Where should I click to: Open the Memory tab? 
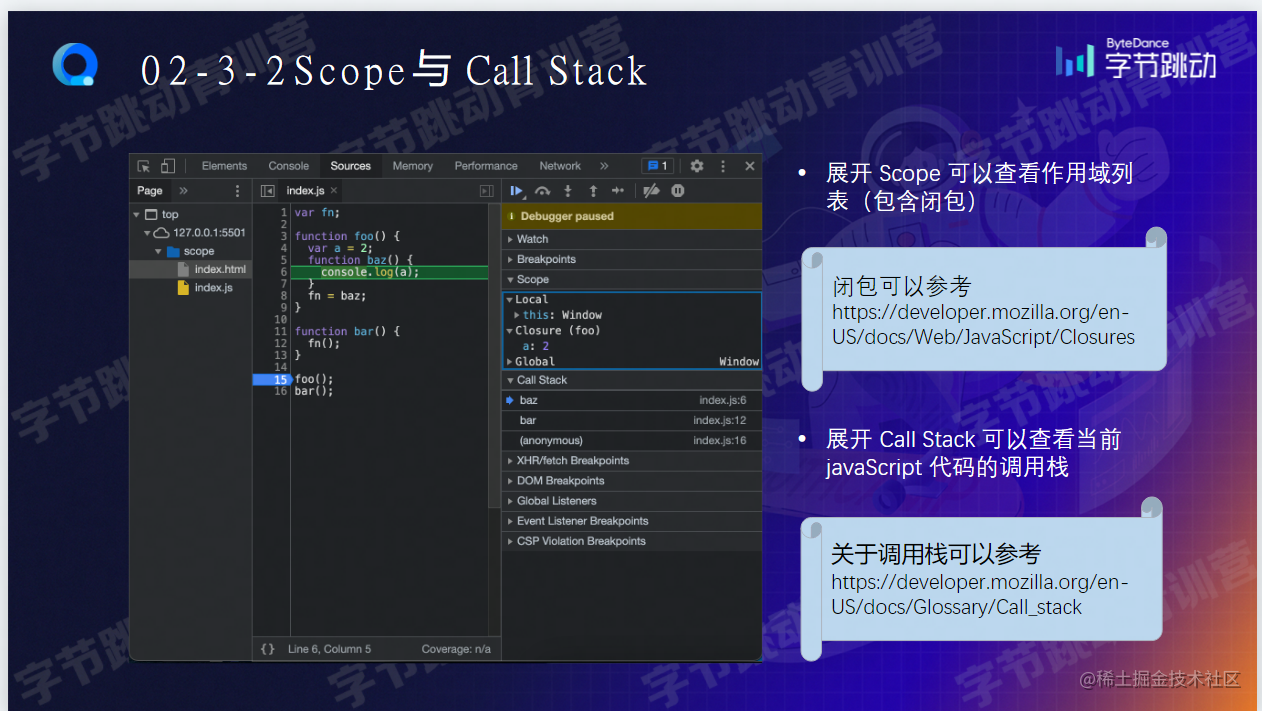point(413,166)
